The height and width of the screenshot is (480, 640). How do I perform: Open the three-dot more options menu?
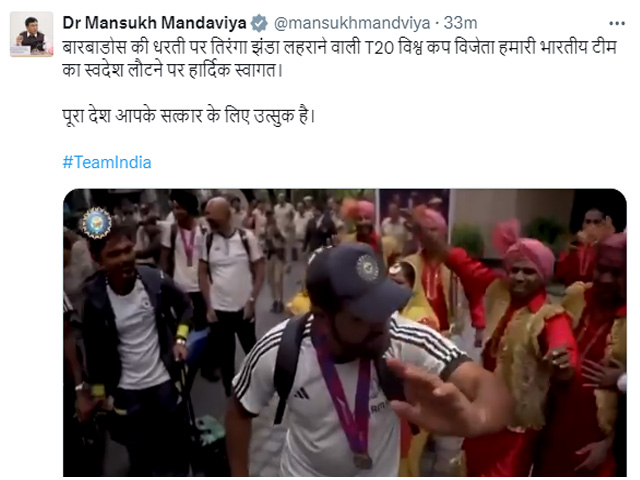[x=616, y=24]
